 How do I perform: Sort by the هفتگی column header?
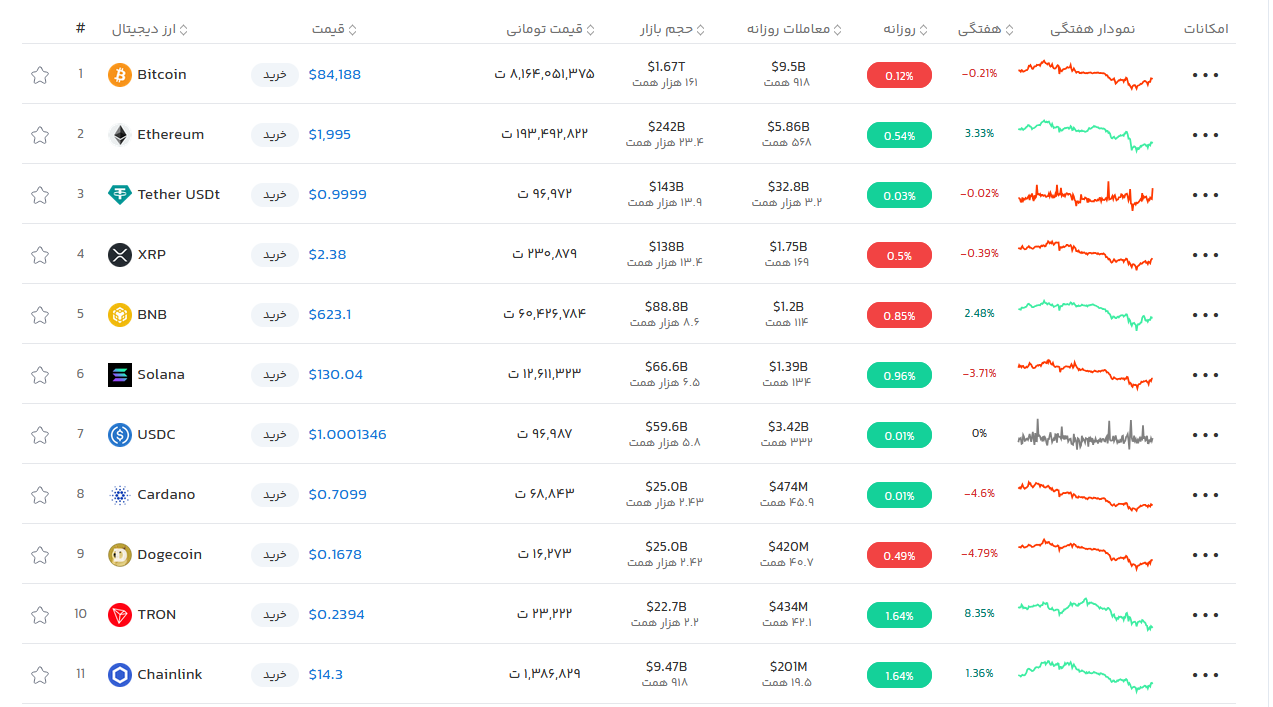coord(986,29)
